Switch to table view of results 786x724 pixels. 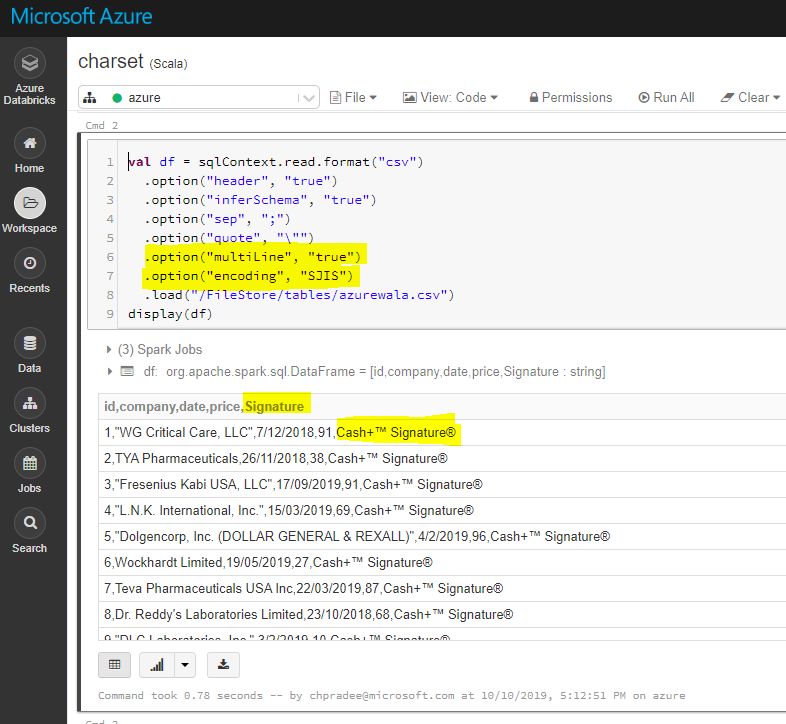click(114, 665)
